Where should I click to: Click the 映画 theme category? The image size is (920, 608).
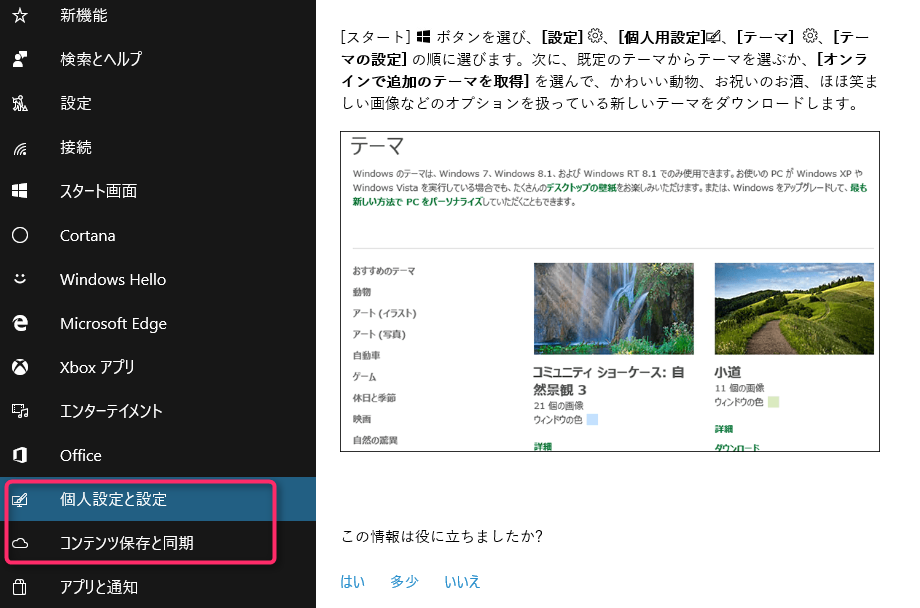[361, 419]
